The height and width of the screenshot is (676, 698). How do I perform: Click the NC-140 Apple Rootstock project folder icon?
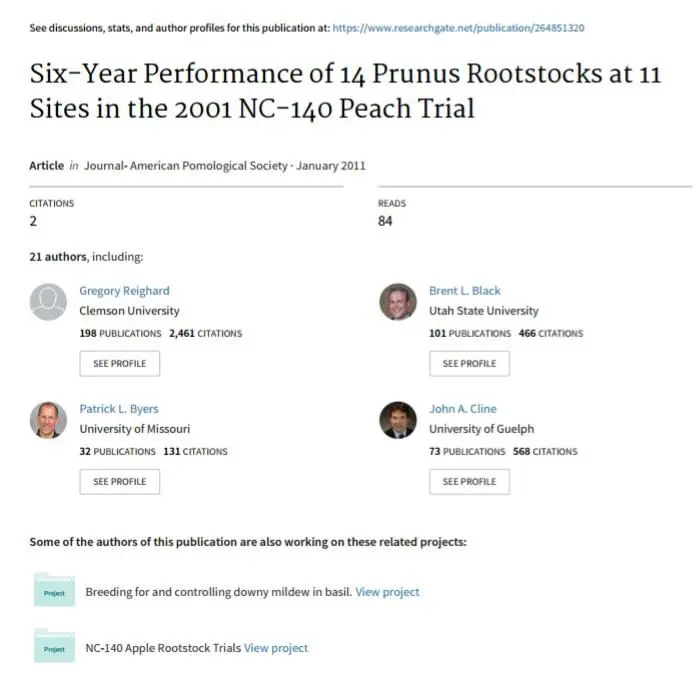[x=54, y=646]
